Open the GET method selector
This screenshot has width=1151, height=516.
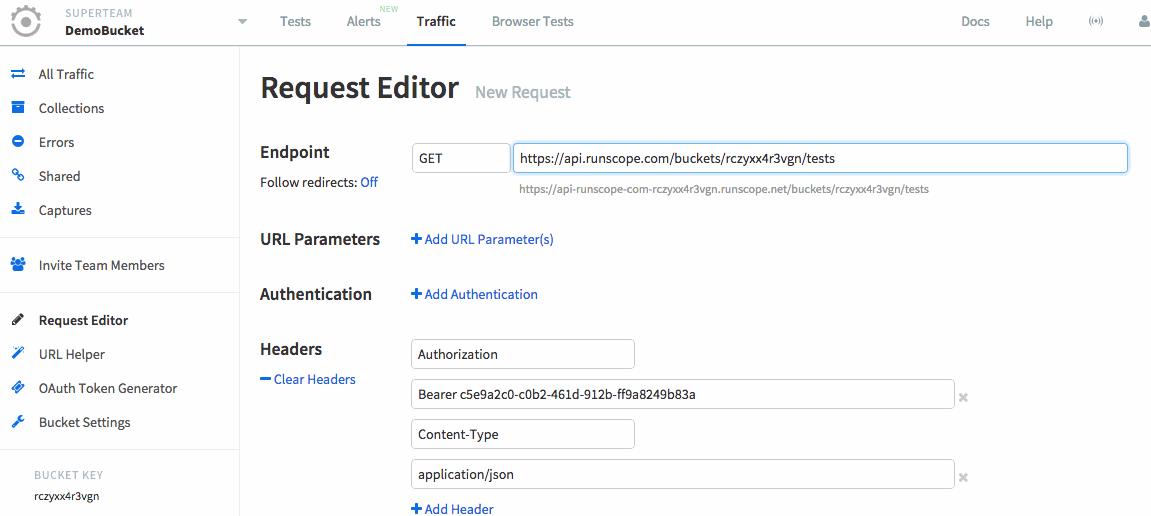[x=461, y=158]
